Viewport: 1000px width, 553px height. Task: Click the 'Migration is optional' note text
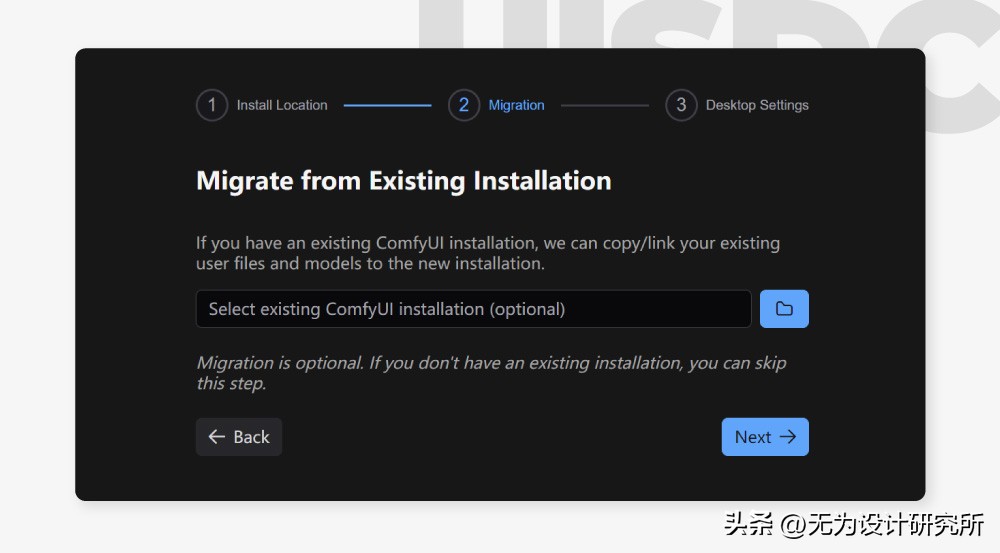coord(491,373)
